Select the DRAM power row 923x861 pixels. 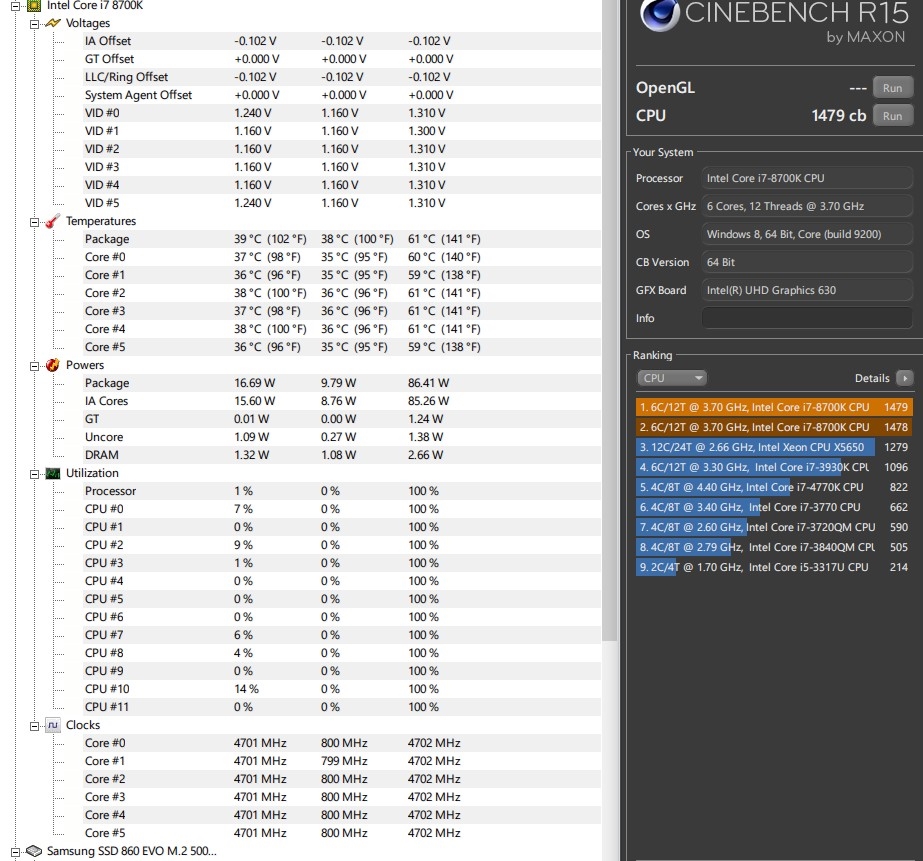click(x=341, y=455)
